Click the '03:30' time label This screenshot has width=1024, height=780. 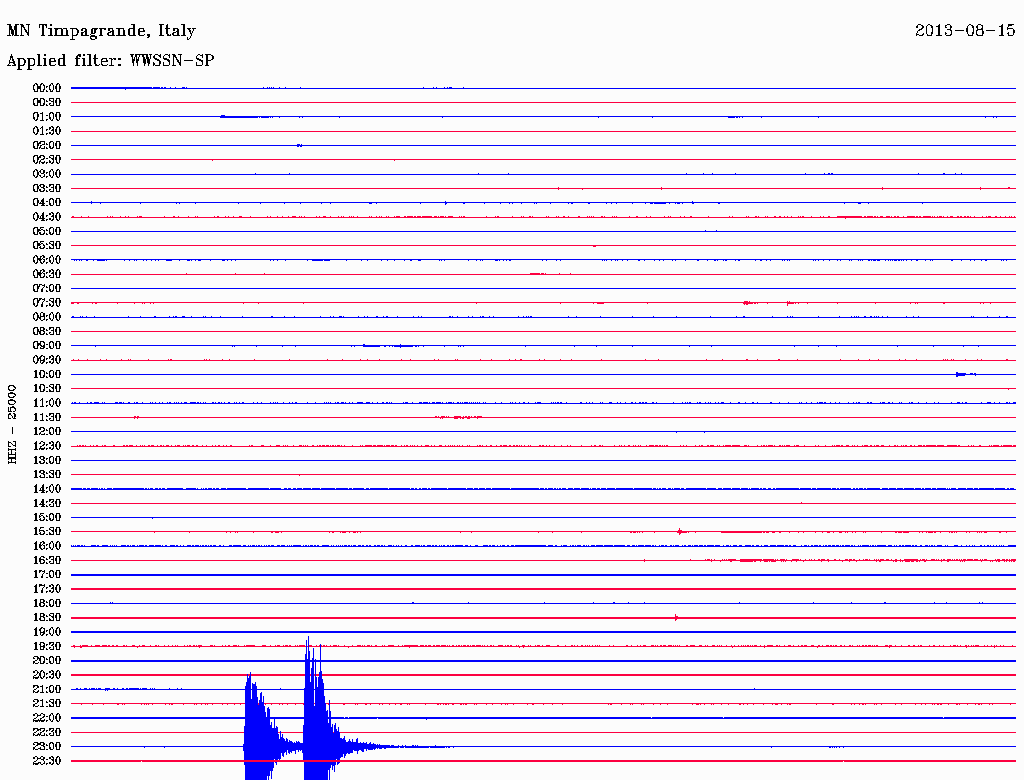tap(46, 188)
